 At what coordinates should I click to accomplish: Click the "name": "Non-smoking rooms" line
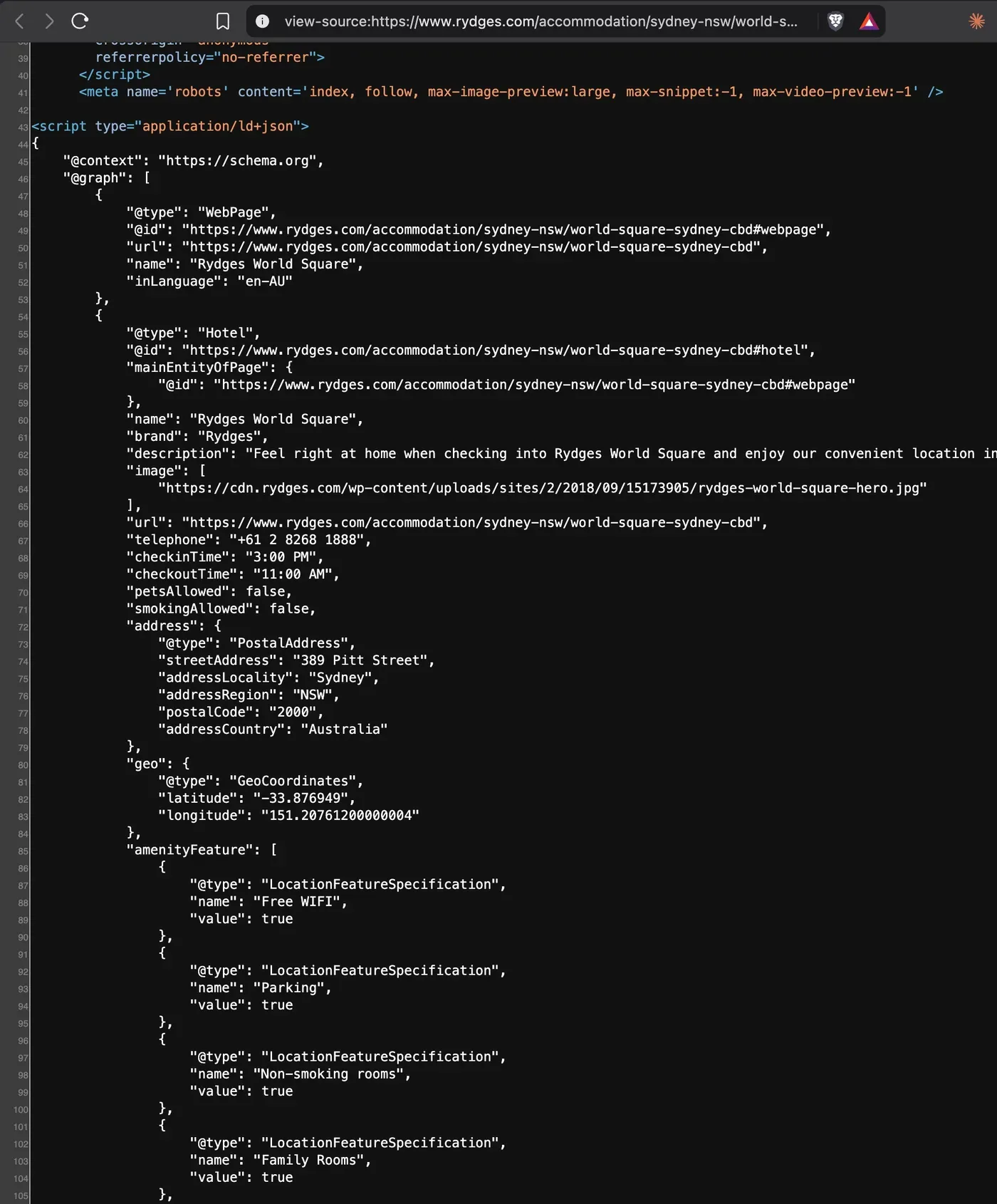301,1074
